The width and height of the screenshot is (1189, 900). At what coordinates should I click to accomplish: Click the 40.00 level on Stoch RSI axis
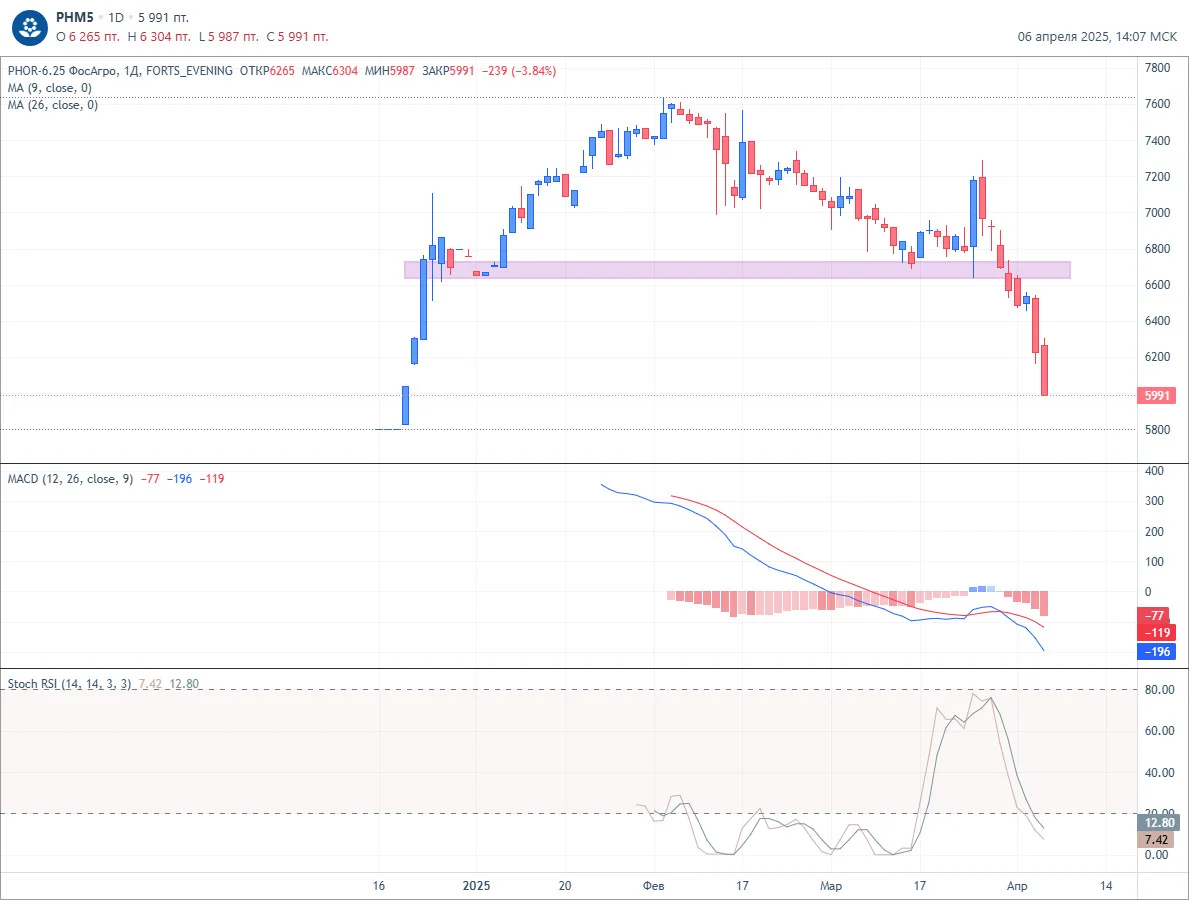click(1159, 773)
